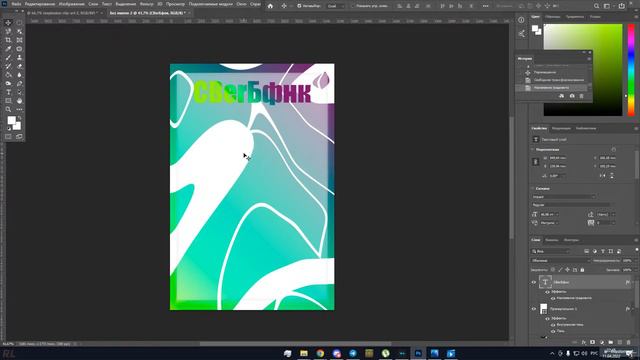Select the Blur tool

click(x=19, y=75)
